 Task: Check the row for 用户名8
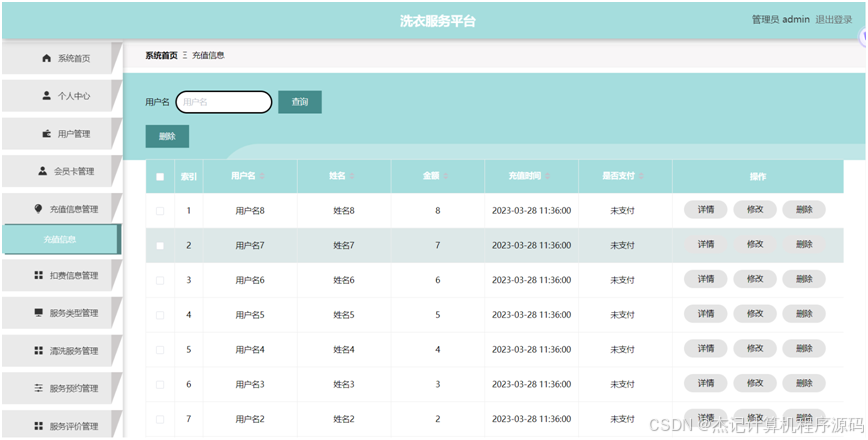click(x=160, y=211)
